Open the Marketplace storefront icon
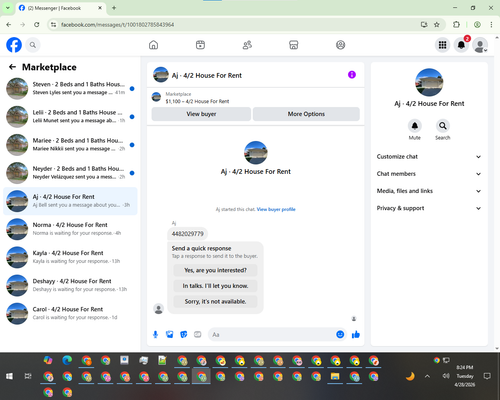 tap(294, 45)
